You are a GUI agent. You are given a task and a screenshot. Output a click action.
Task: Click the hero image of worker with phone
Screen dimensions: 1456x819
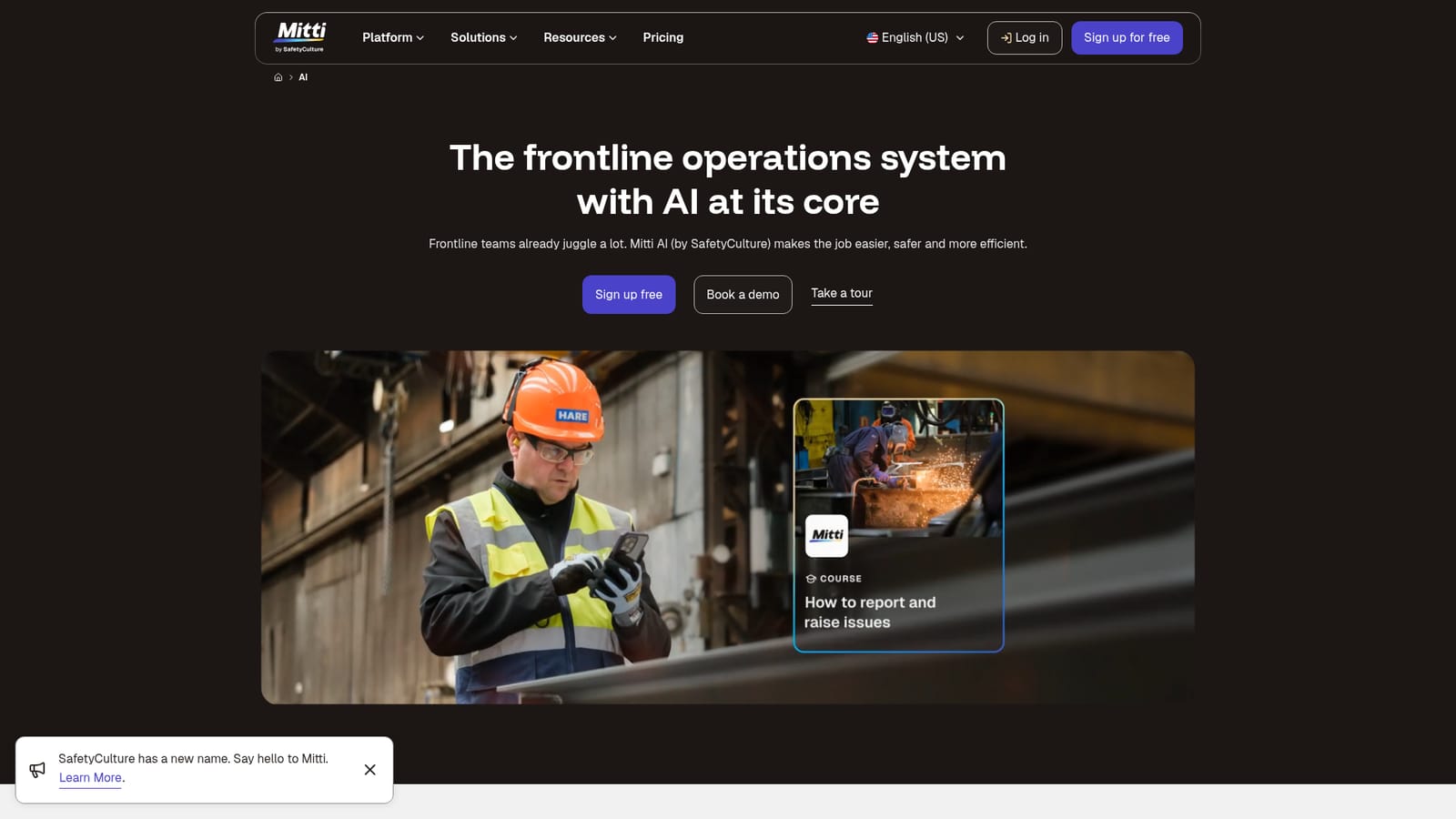tap(728, 528)
